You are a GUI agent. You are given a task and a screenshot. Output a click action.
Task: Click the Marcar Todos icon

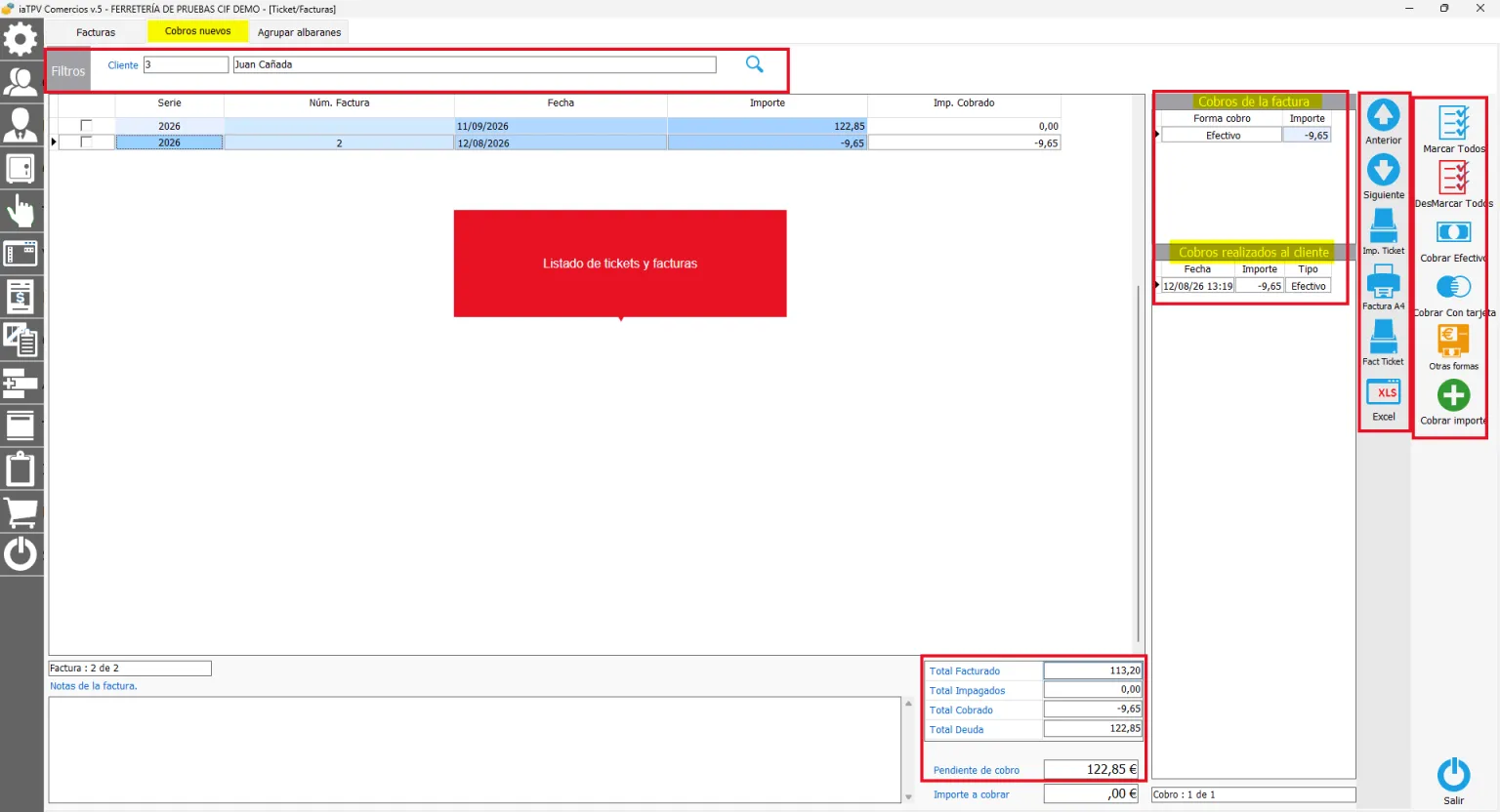click(x=1454, y=123)
